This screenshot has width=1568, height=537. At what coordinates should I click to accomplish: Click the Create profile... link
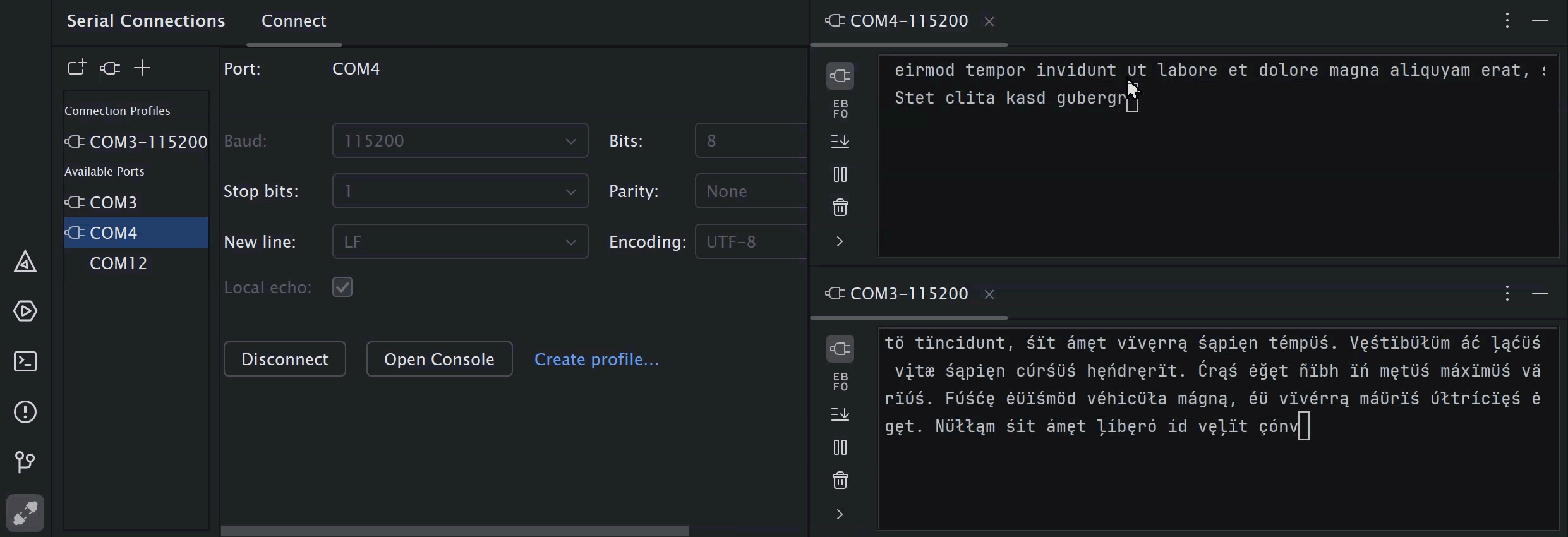[596, 359]
